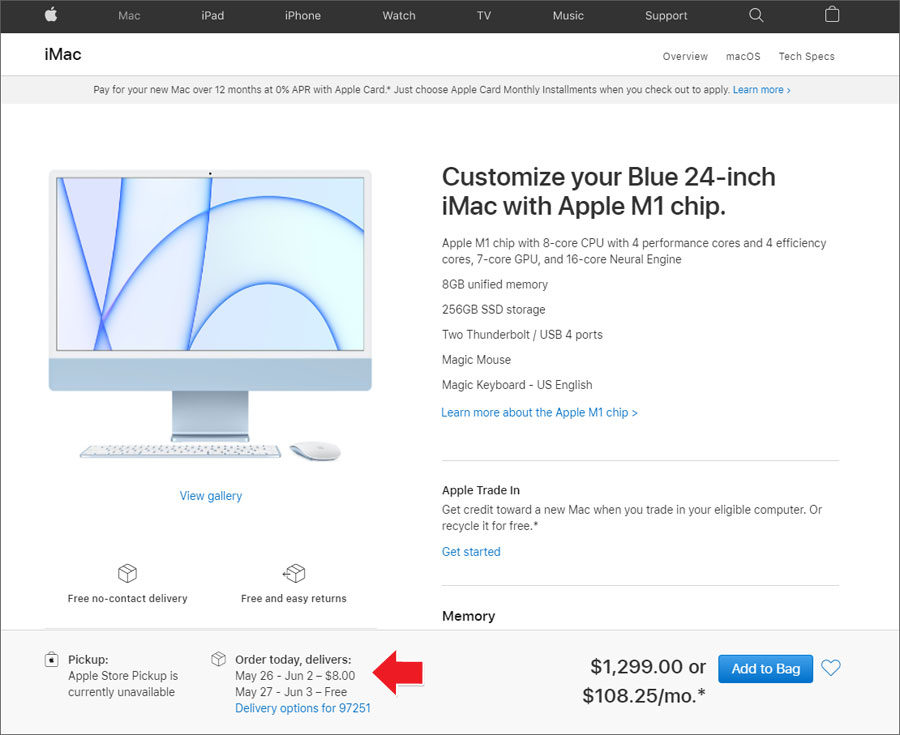Click the $108.25/mo. installment text
This screenshot has width=900, height=735.
point(644,695)
